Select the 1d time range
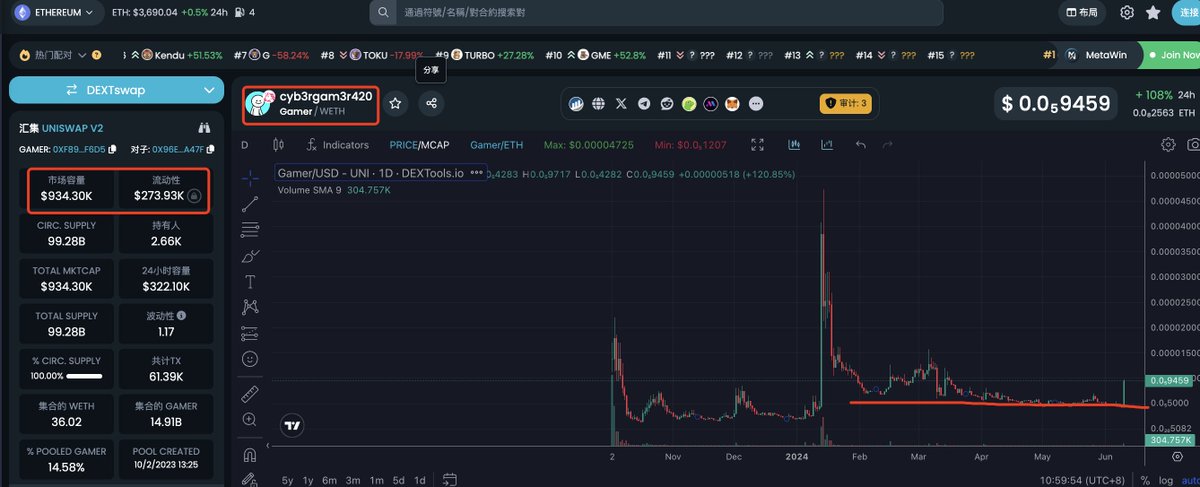The height and width of the screenshot is (487, 1200). 420,480
